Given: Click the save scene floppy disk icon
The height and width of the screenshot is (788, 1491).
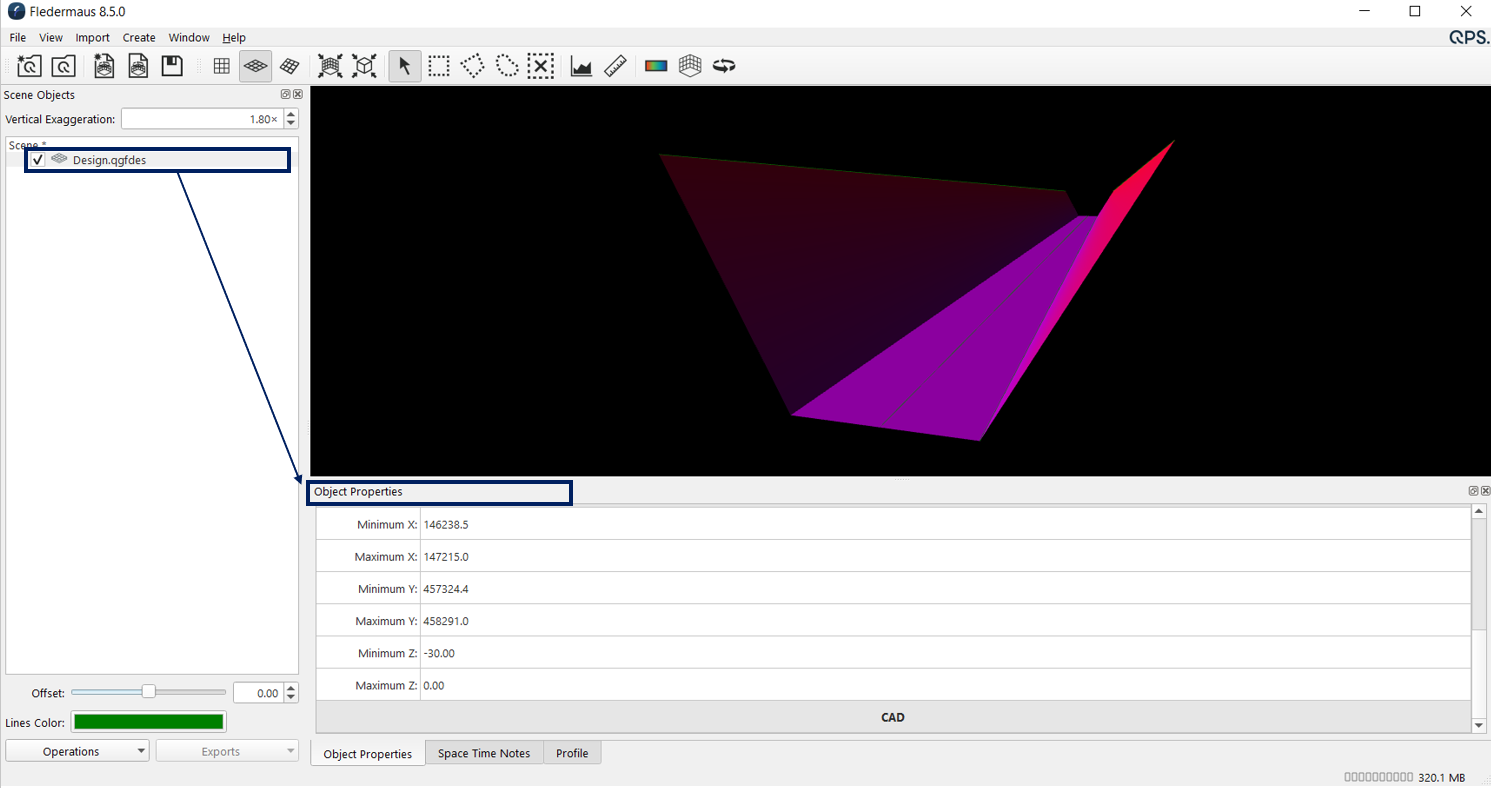Looking at the screenshot, I should pyautogui.click(x=172, y=66).
